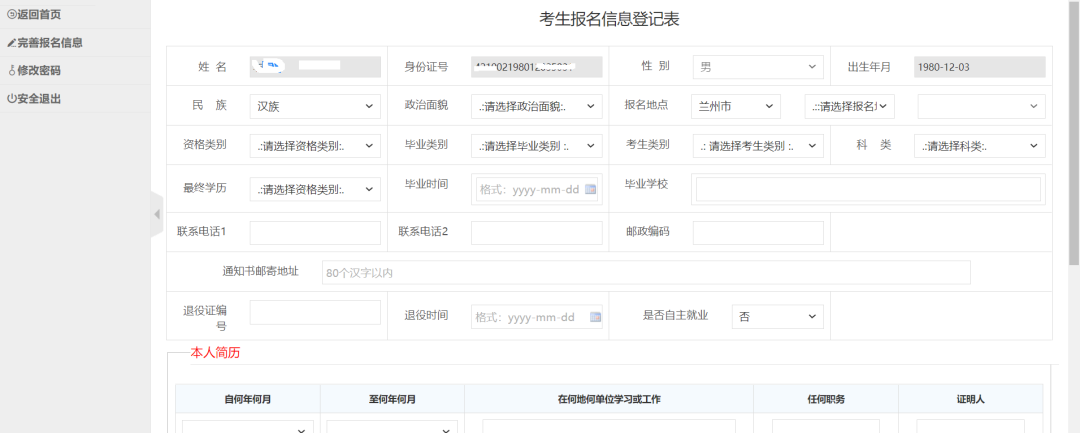Viewport: 1080px width, 433px height.
Task: Expand the 民族 dropdown showing 汉族
Action: point(315,106)
